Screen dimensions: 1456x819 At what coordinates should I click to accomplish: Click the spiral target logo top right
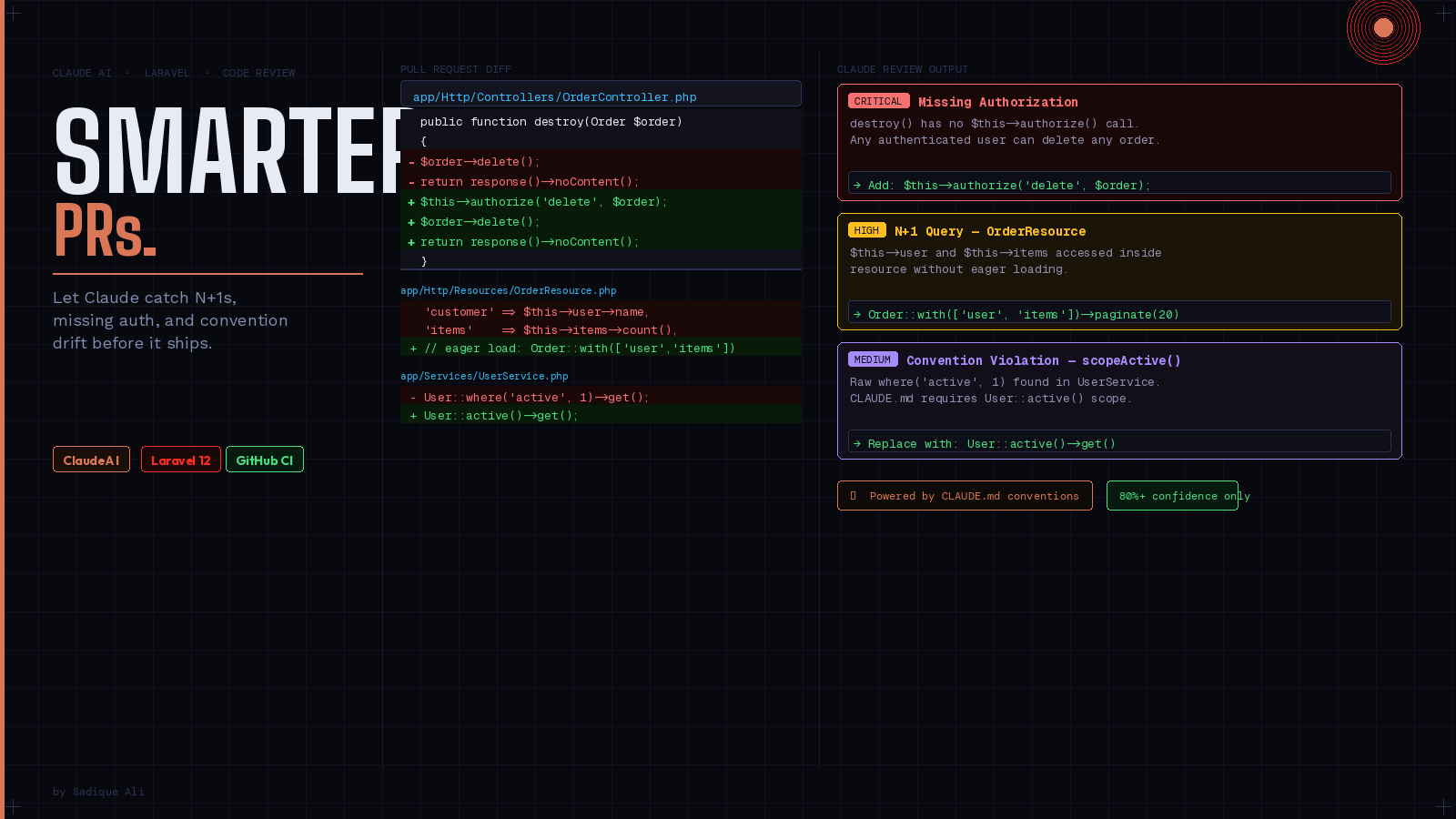point(1383,28)
